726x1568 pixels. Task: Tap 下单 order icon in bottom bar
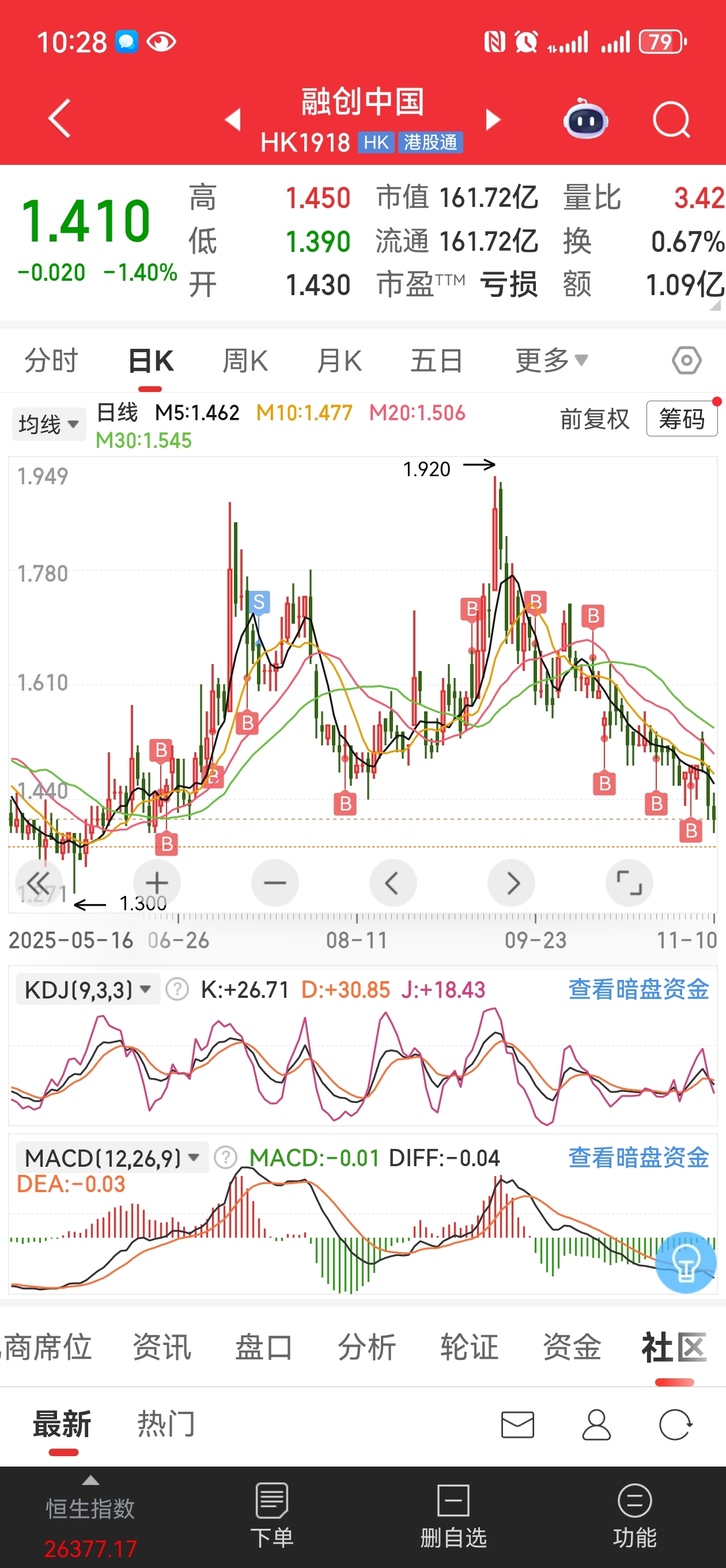pyautogui.click(x=272, y=1516)
